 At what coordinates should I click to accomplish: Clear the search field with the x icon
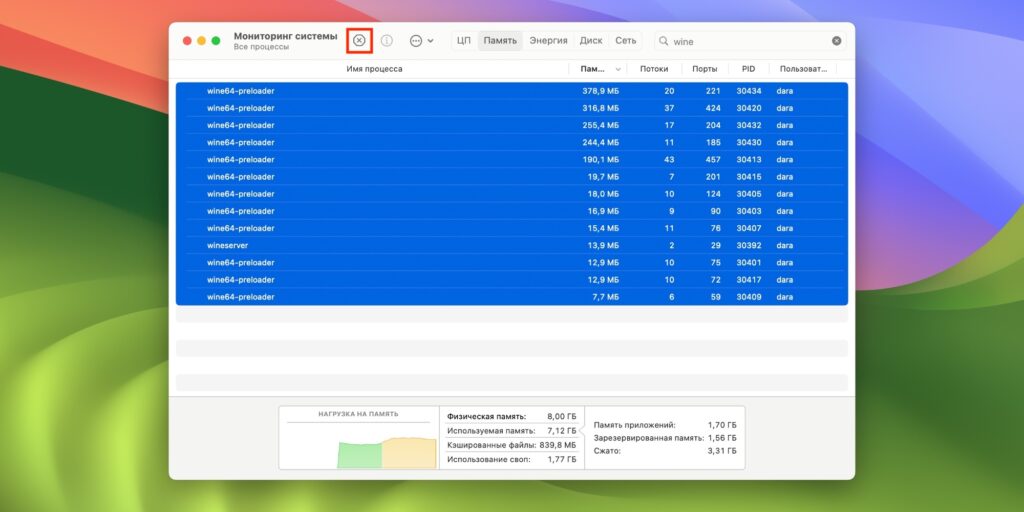837,40
